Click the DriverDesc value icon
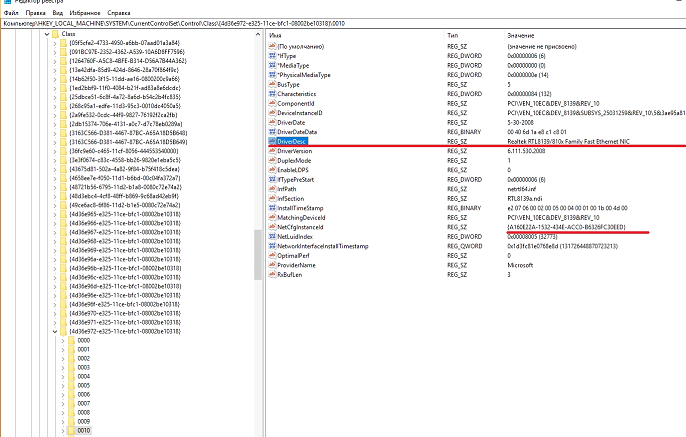686x437 pixels. [x=271, y=141]
